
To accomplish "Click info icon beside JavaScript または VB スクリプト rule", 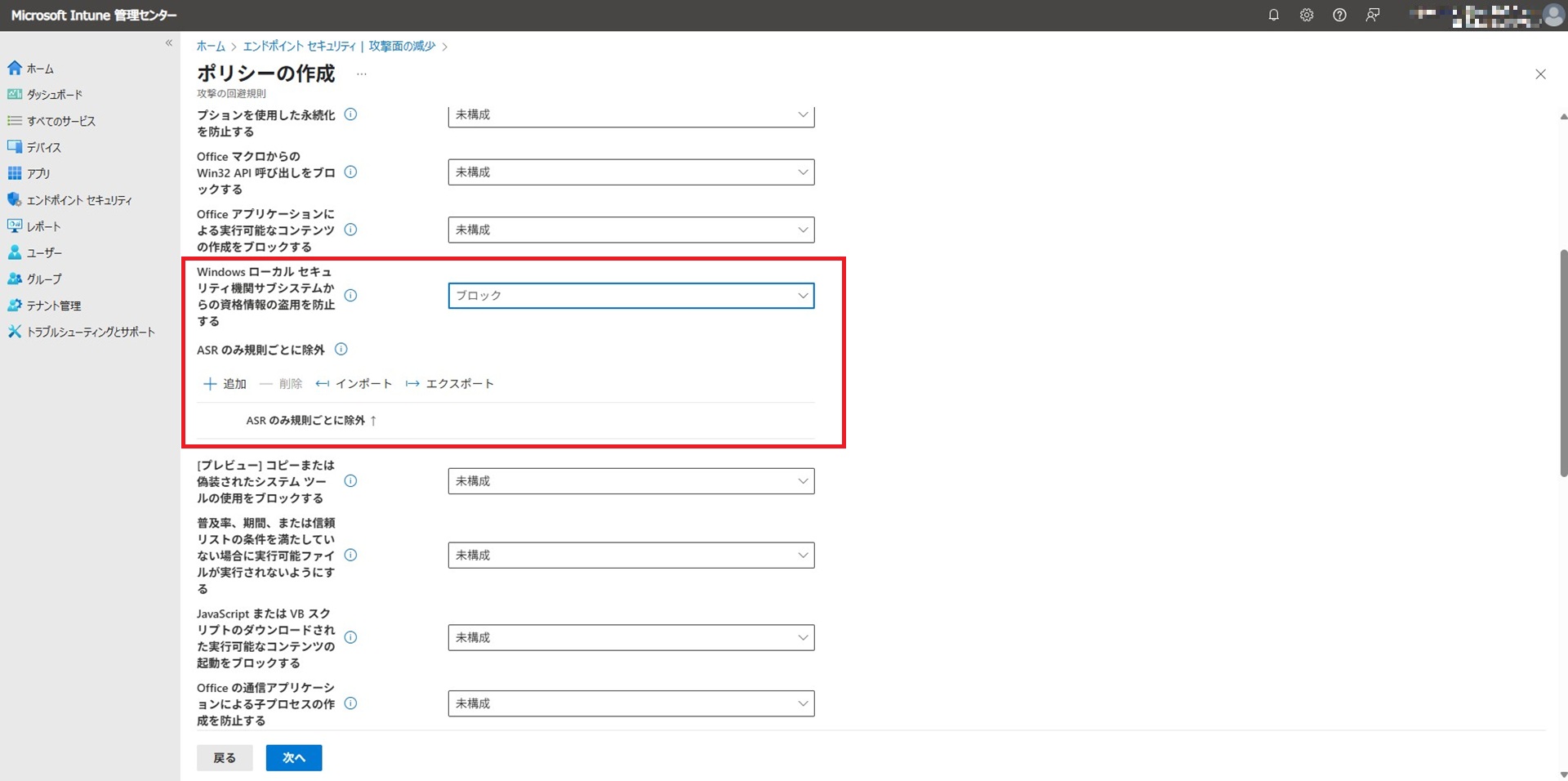I will [350, 637].
